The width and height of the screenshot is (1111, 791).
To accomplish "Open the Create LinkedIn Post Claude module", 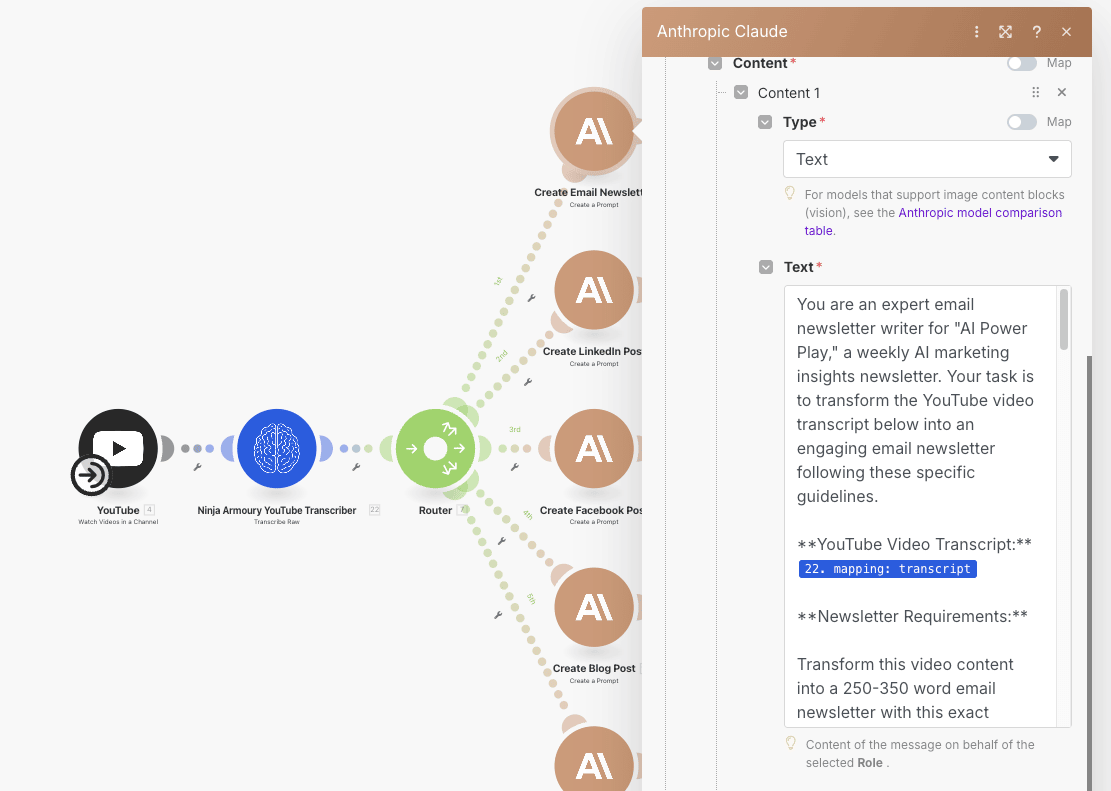I will click(594, 290).
